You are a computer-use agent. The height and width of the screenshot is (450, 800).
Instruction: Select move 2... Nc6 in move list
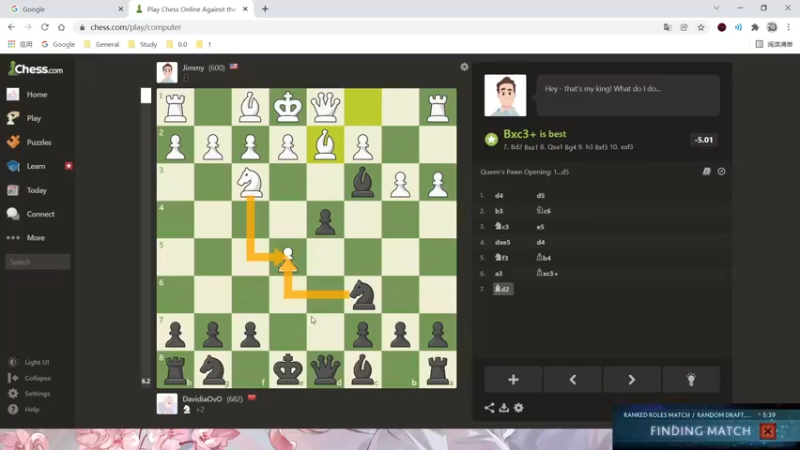pos(543,211)
